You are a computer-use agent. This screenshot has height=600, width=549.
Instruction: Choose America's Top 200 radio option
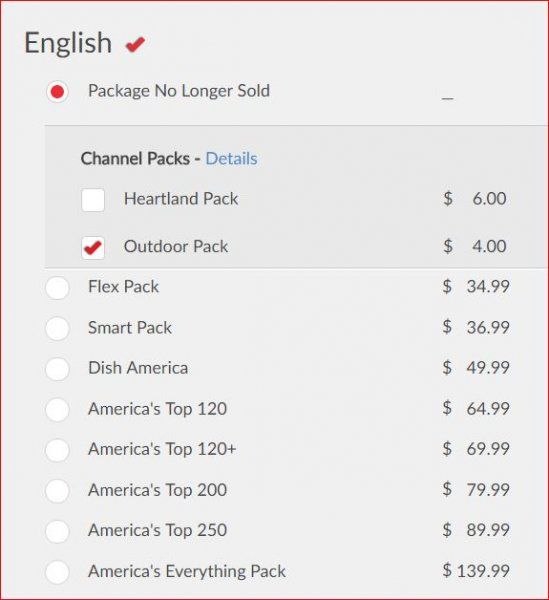57,491
